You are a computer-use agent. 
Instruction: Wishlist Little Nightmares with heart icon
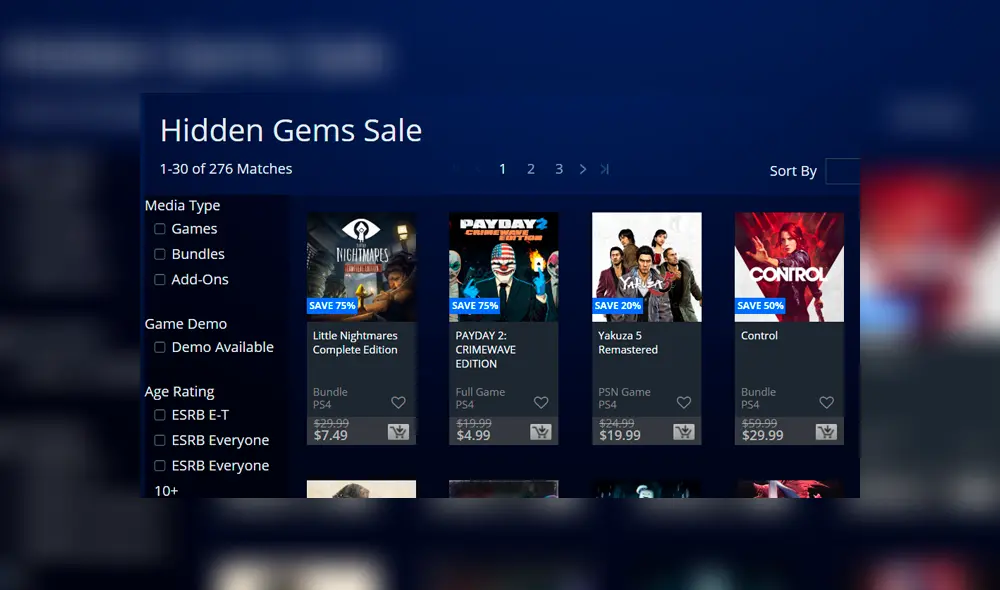pyautogui.click(x=398, y=402)
